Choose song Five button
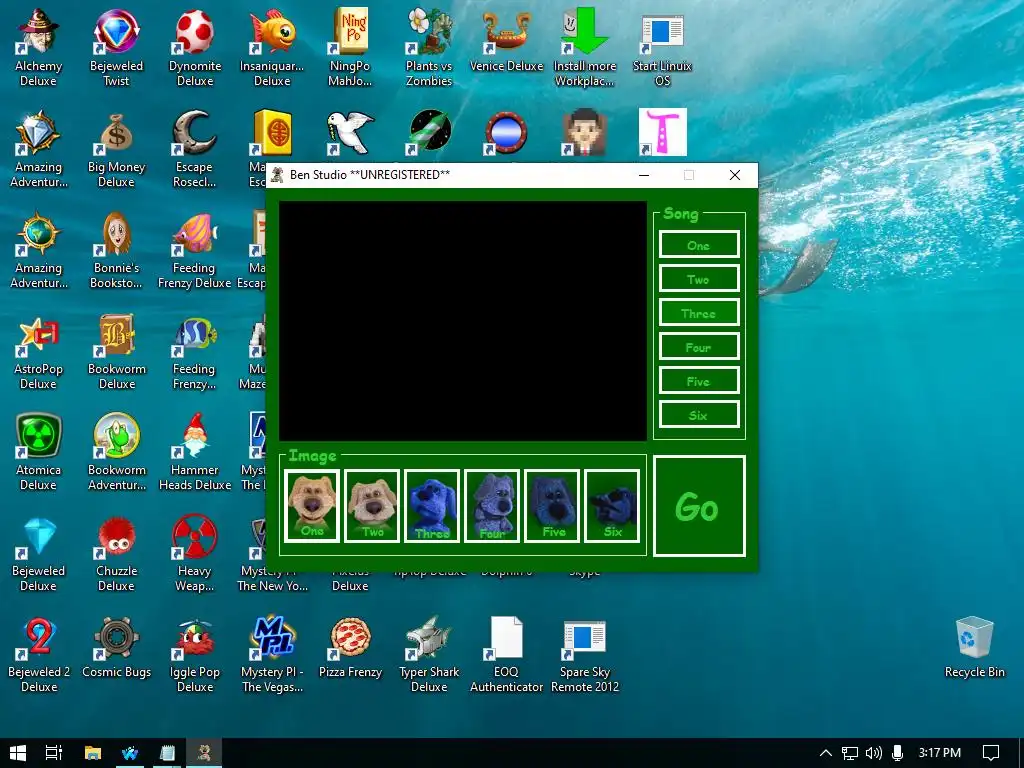This screenshot has height=768, width=1024. coord(699,381)
